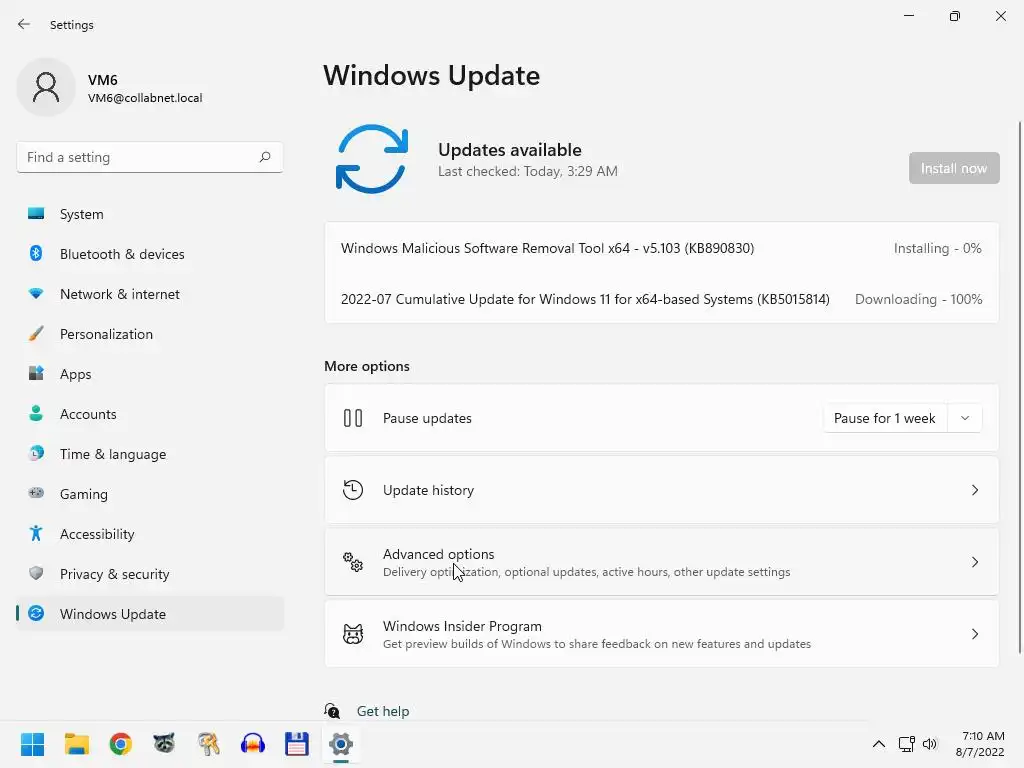Click the gears icon beside Advanced options
Screen dimensions: 1024x768
pos(353,562)
